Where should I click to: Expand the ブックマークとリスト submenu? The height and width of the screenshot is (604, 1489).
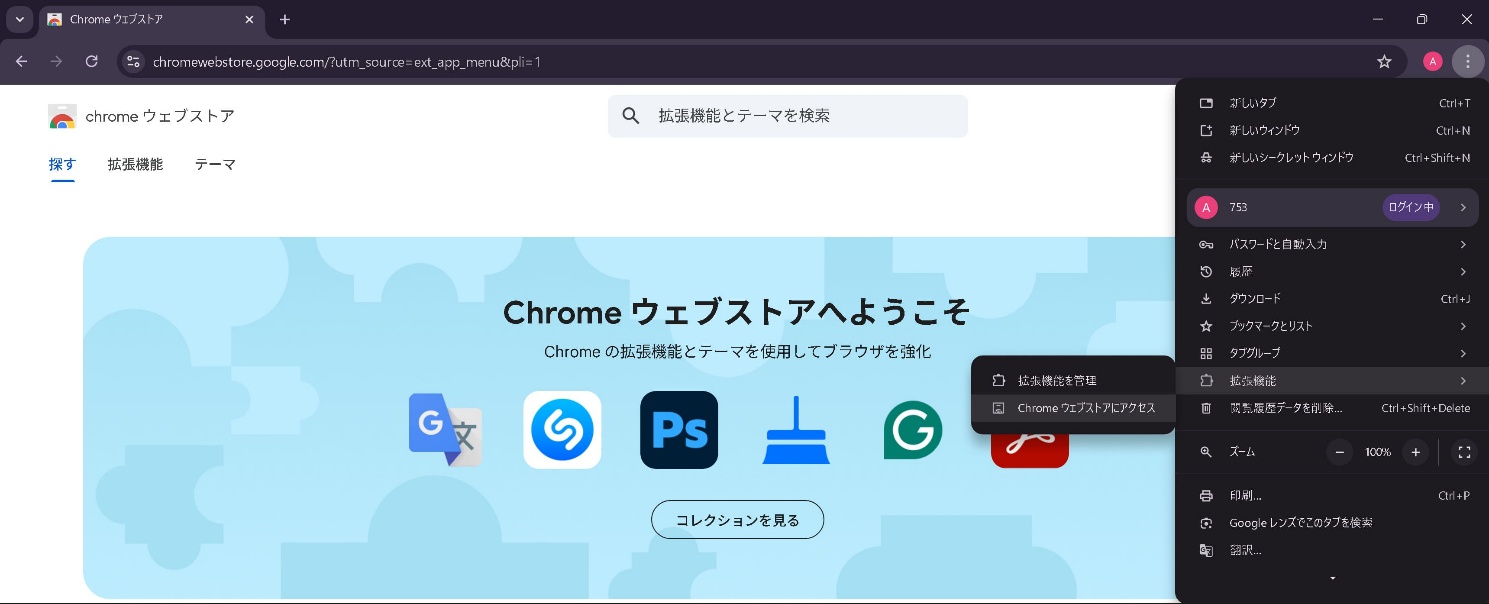(x=1331, y=326)
